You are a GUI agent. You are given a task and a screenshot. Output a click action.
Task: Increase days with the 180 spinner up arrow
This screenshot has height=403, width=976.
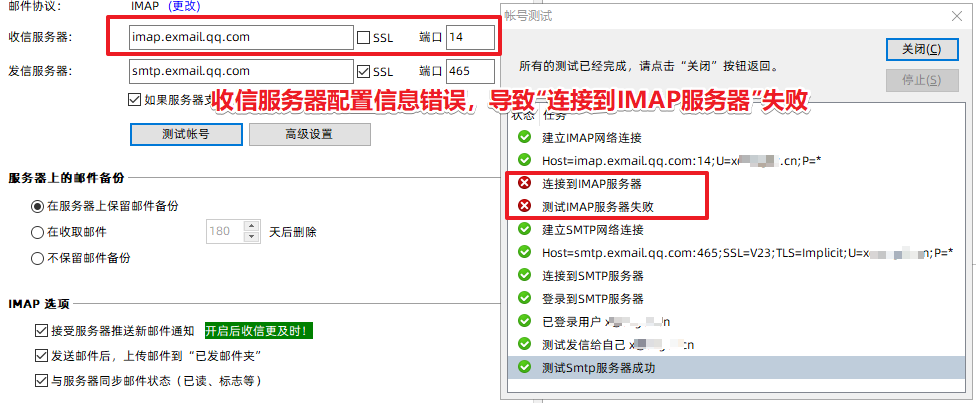click(x=251, y=226)
